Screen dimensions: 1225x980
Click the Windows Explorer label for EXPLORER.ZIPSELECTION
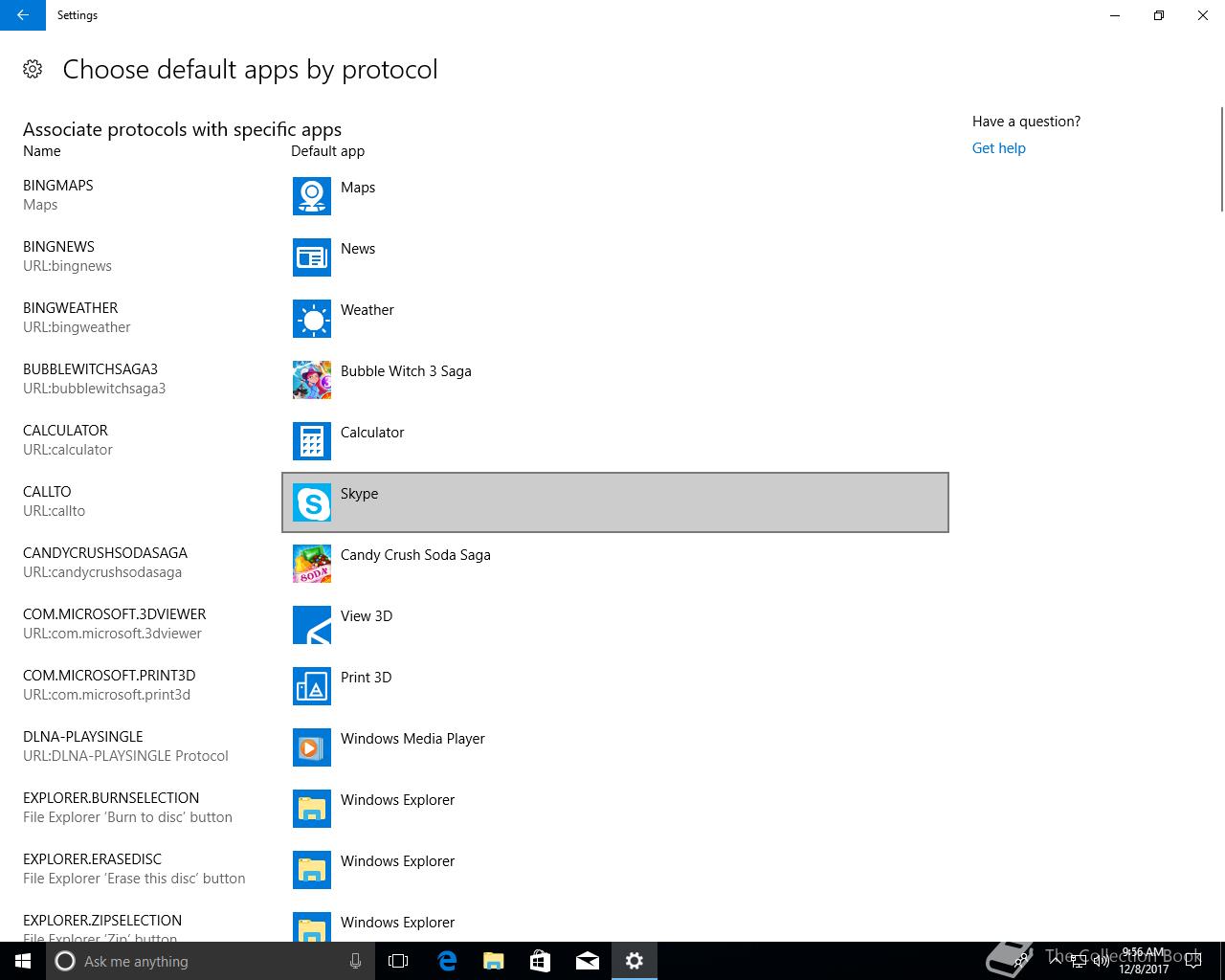397,923
